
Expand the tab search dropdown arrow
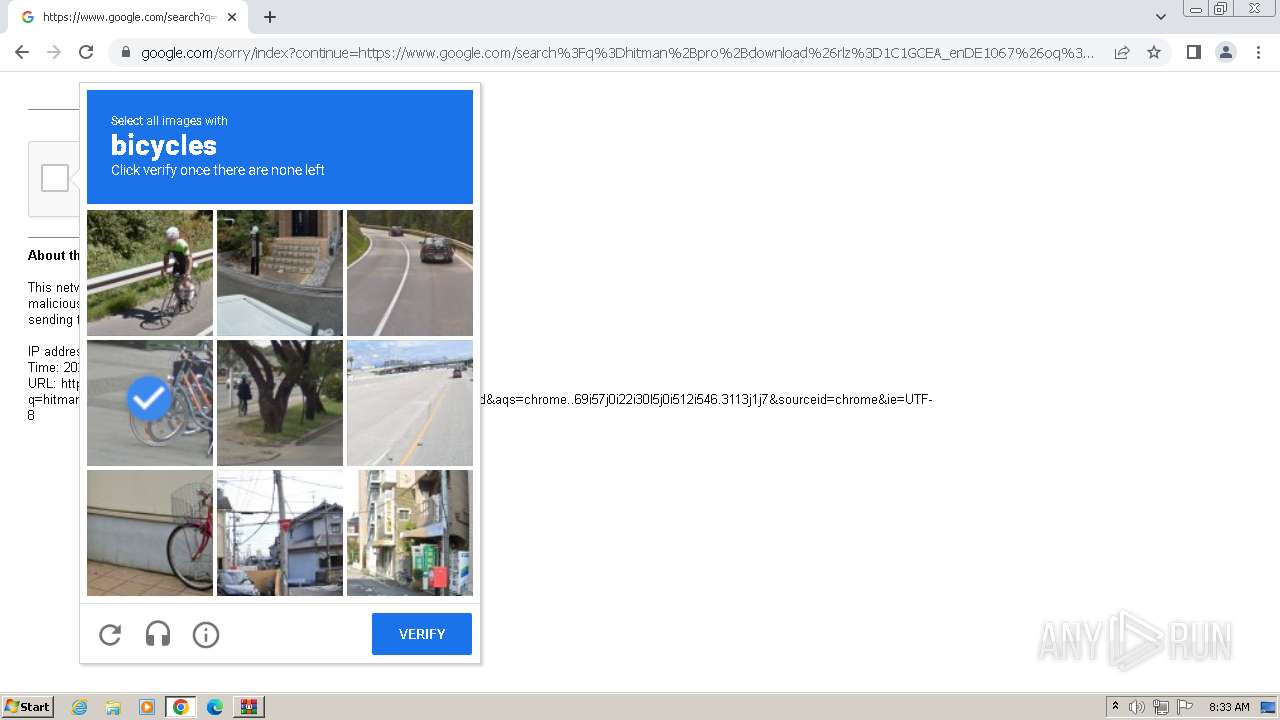pyautogui.click(x=1160, y=17)
